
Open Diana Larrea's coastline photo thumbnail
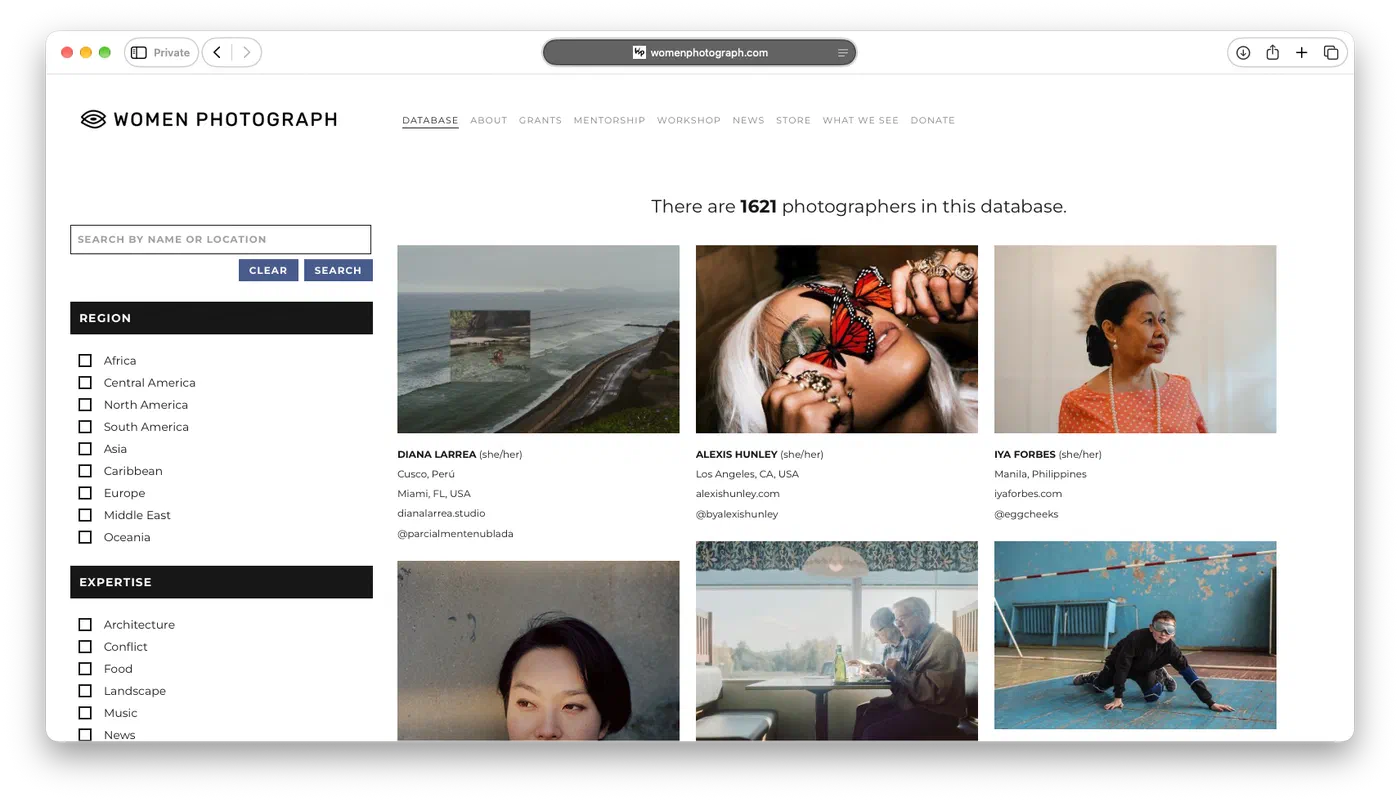[538, 339]
